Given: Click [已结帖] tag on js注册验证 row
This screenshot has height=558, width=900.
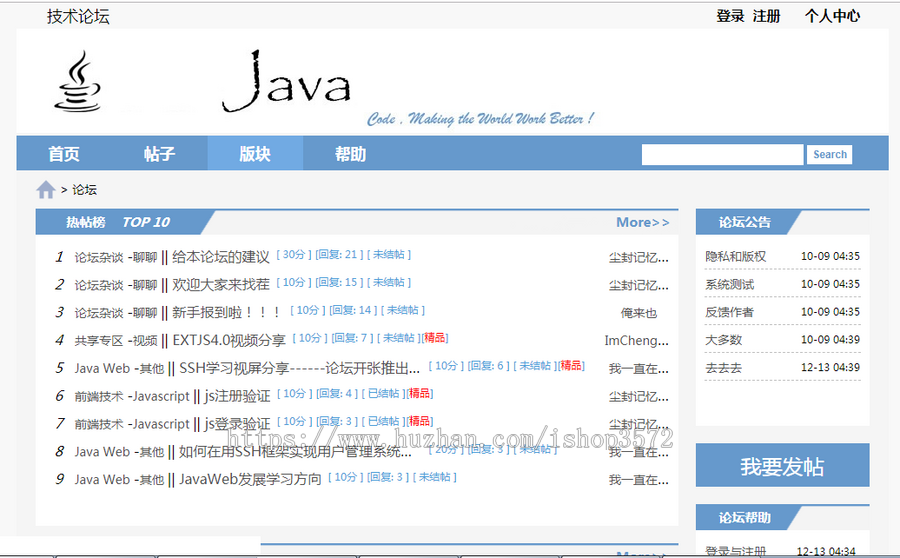Looking at the screenshot, I should [383, 393].
